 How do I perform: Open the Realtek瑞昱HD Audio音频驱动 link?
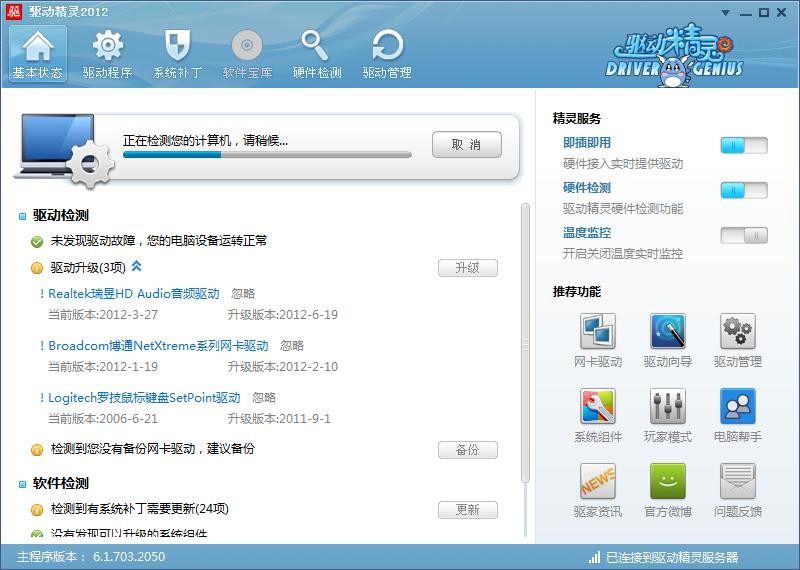coord(134,294)
